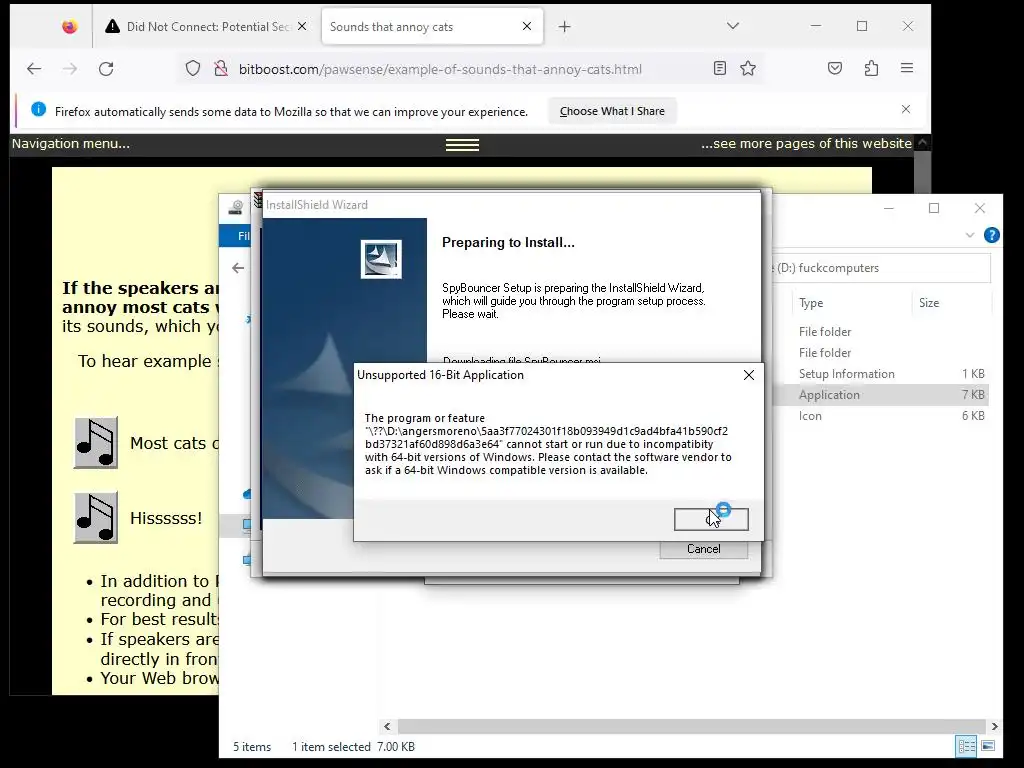Reload the current Firefox page

point(106,69)
